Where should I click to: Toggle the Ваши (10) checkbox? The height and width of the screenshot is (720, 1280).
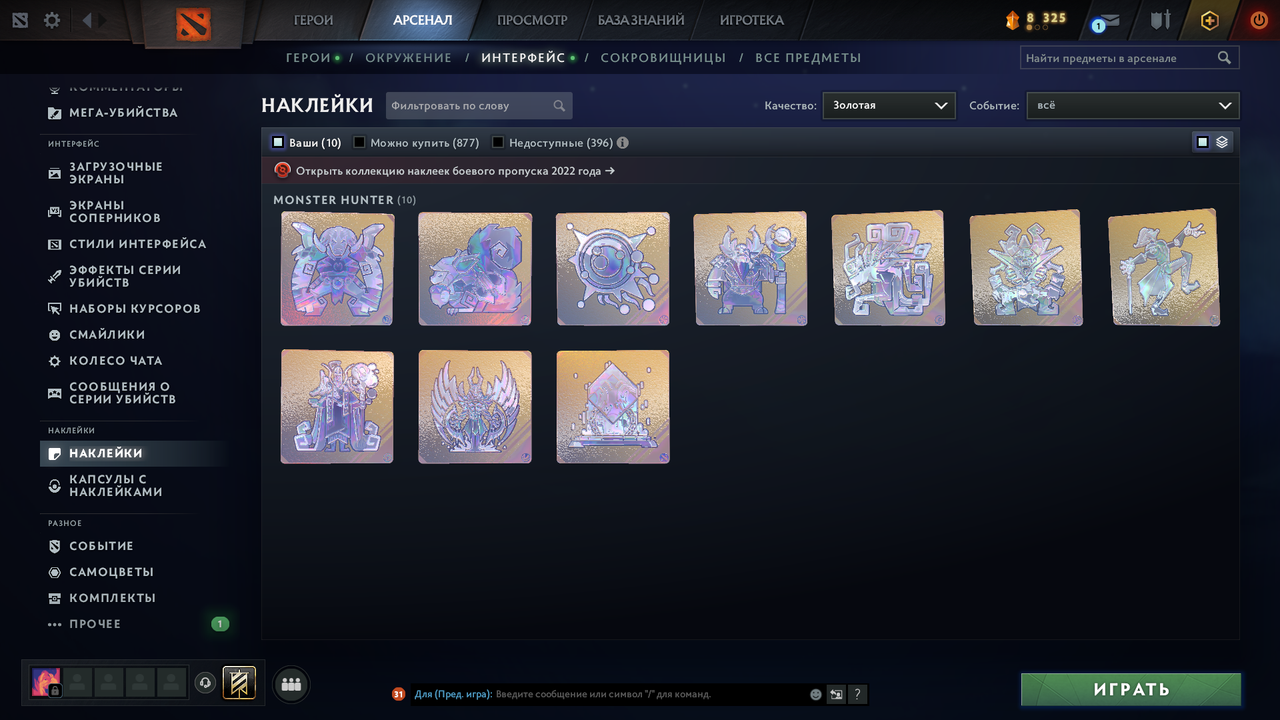(278, 143)
